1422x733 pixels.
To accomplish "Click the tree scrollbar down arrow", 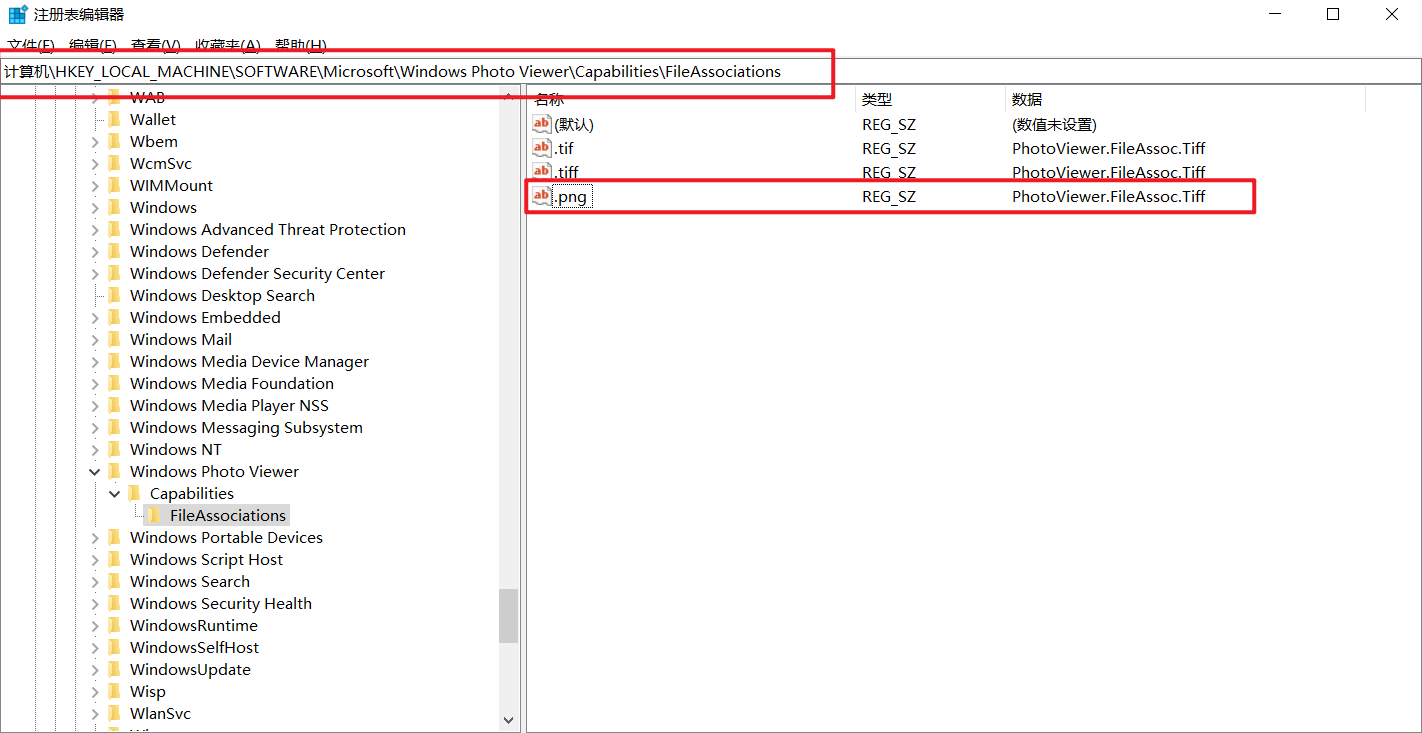I will [x=508, y=720].
